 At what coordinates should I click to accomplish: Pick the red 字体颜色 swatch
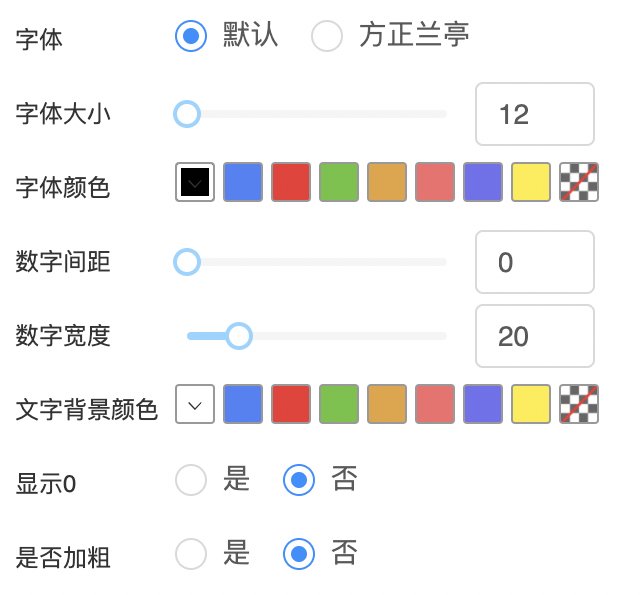click(x=291, y=182)
